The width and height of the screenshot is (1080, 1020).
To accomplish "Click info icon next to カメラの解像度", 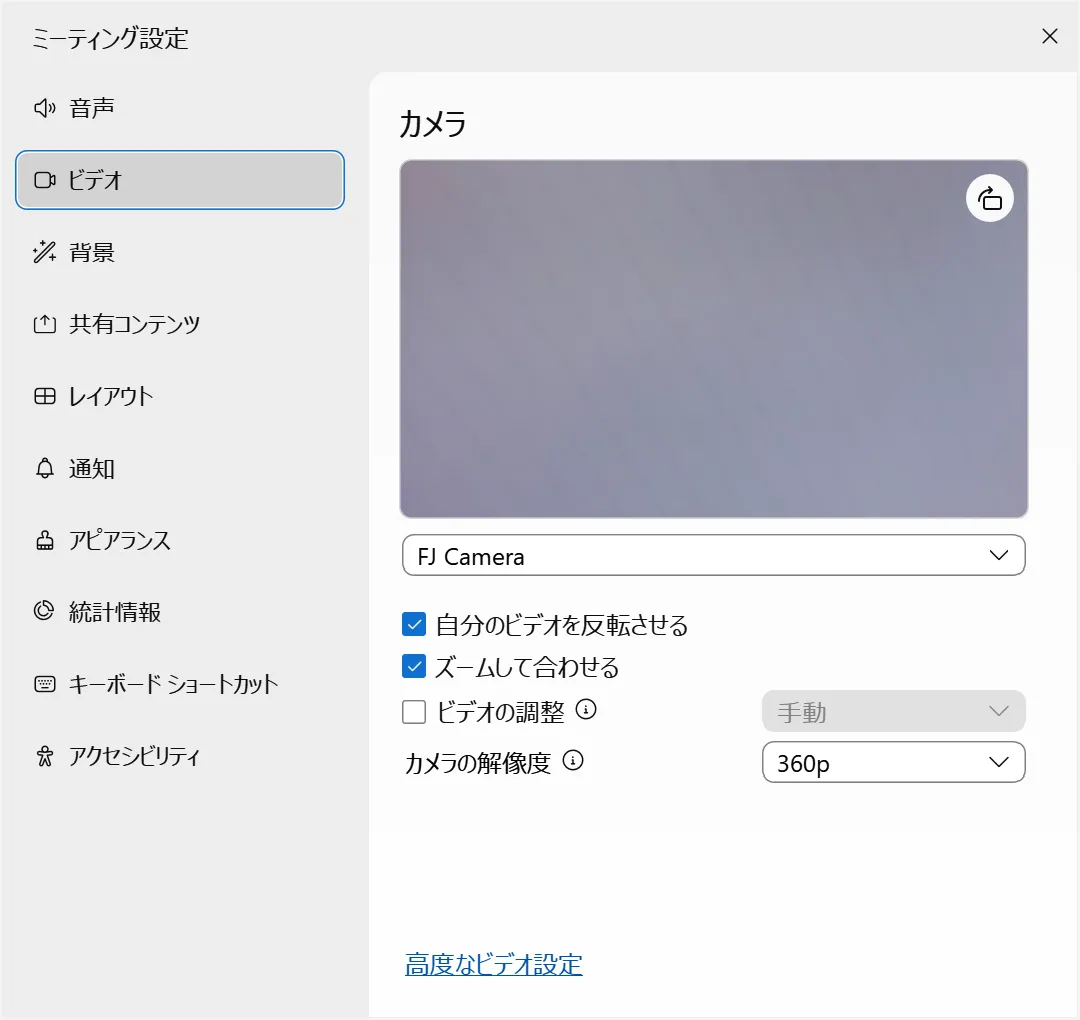I will 573,761.
